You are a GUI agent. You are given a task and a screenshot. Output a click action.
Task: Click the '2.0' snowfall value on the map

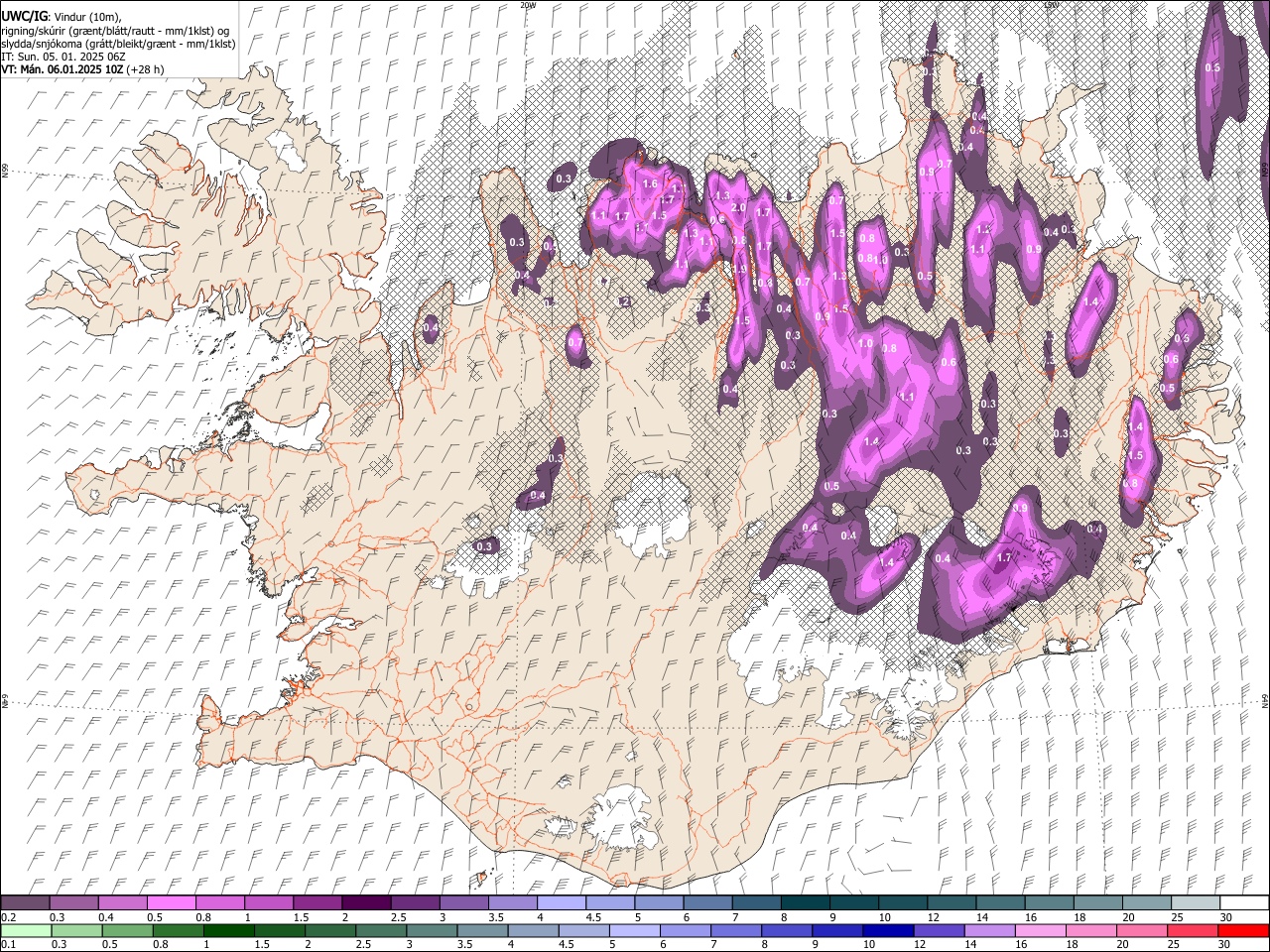[x=738, y=208]
